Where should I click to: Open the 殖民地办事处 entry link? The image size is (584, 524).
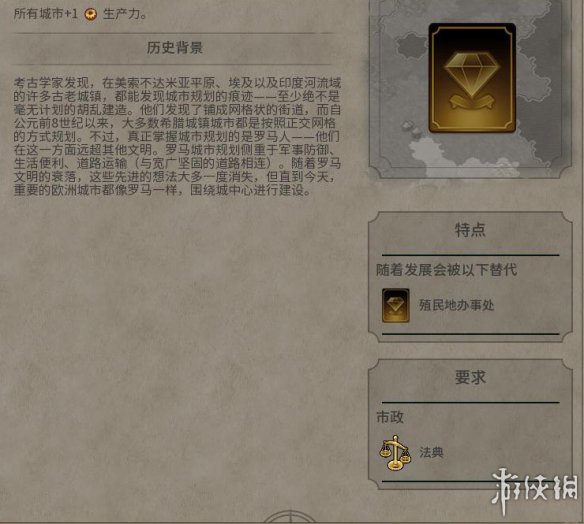456,305
